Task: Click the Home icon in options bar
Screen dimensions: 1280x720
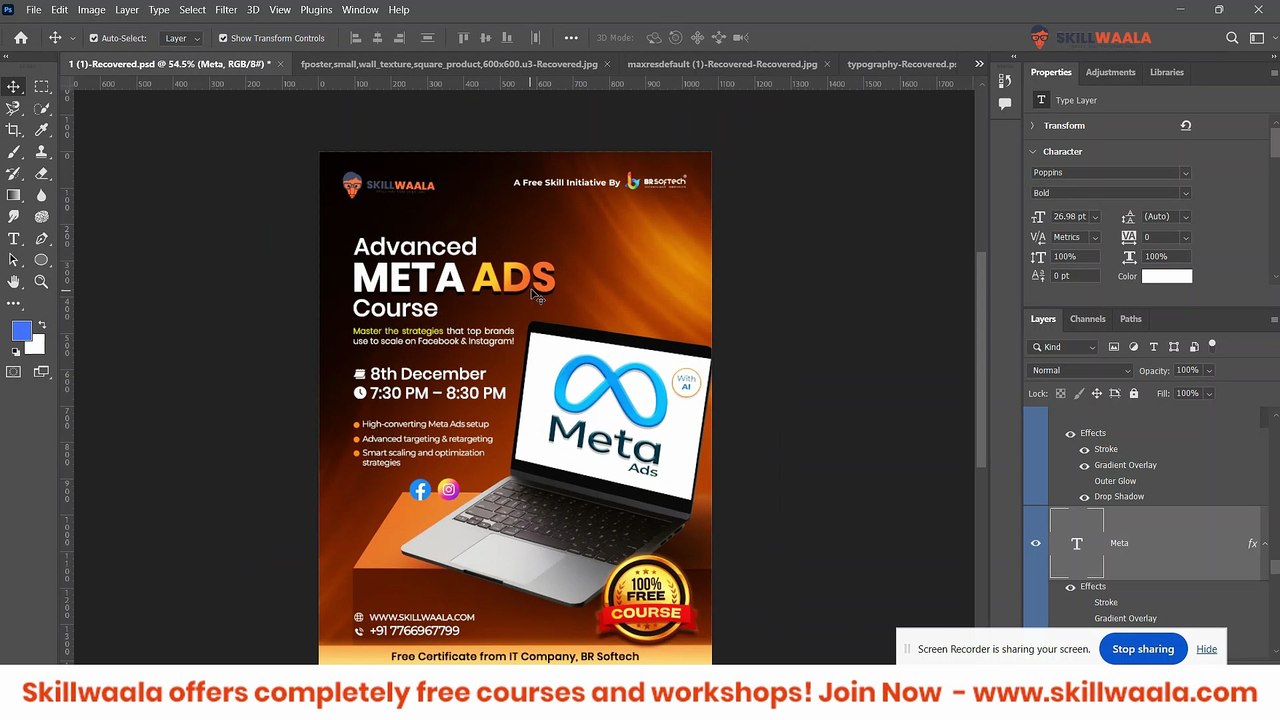Action: point(20,38)
